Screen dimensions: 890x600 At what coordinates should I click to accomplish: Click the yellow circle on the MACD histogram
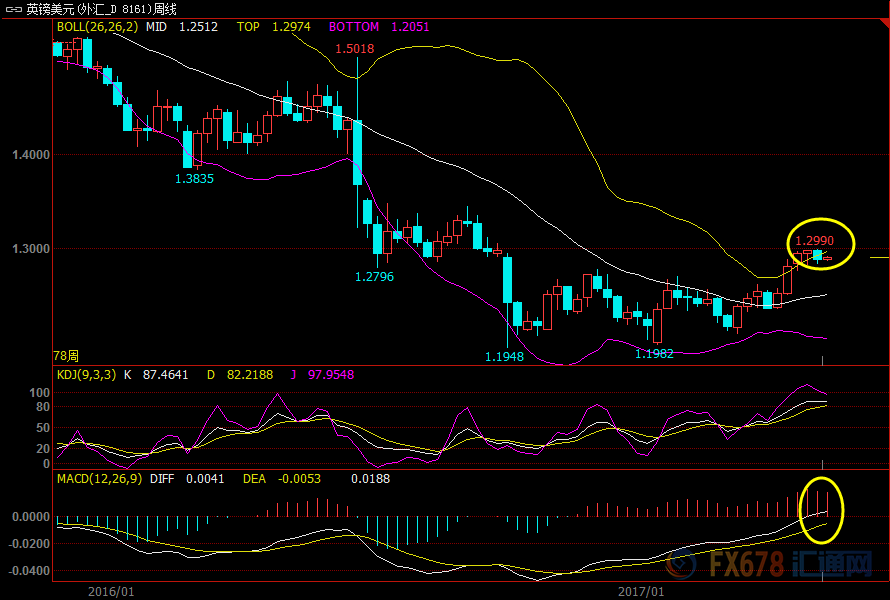(x=824, y=510)
